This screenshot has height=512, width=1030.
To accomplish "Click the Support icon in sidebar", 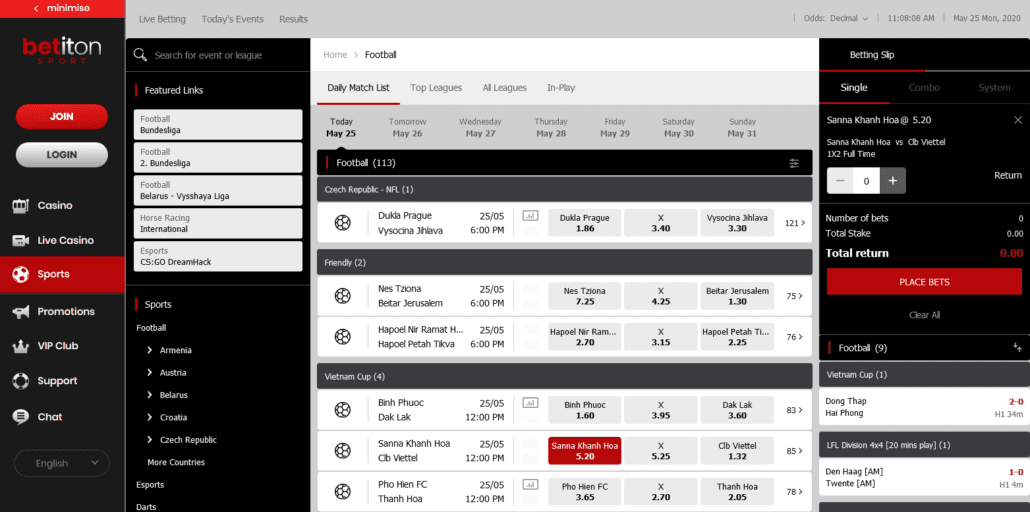I will coord(19,381).
